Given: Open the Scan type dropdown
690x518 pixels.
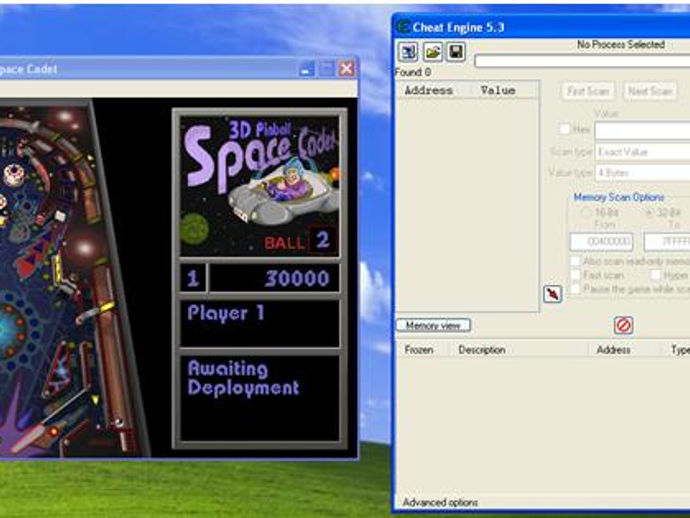Looking at the screenshot, I should tap(642, 152).
